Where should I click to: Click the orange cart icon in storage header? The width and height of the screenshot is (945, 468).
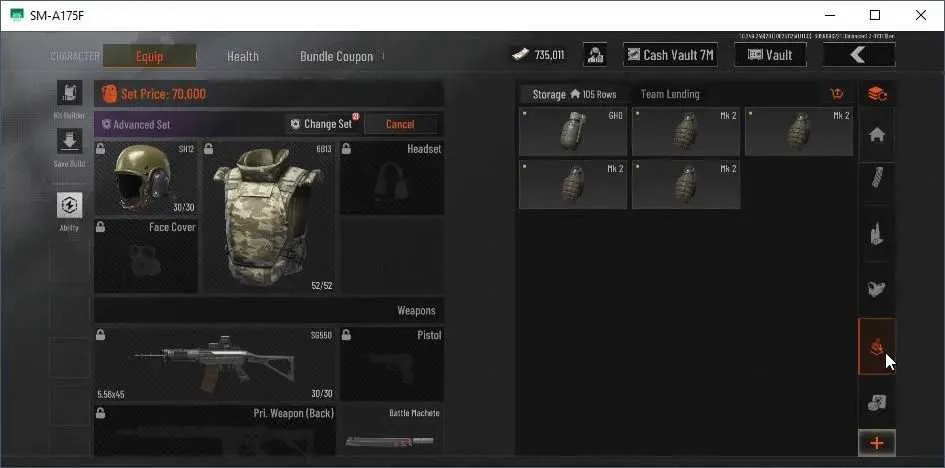tap(837, 94)
